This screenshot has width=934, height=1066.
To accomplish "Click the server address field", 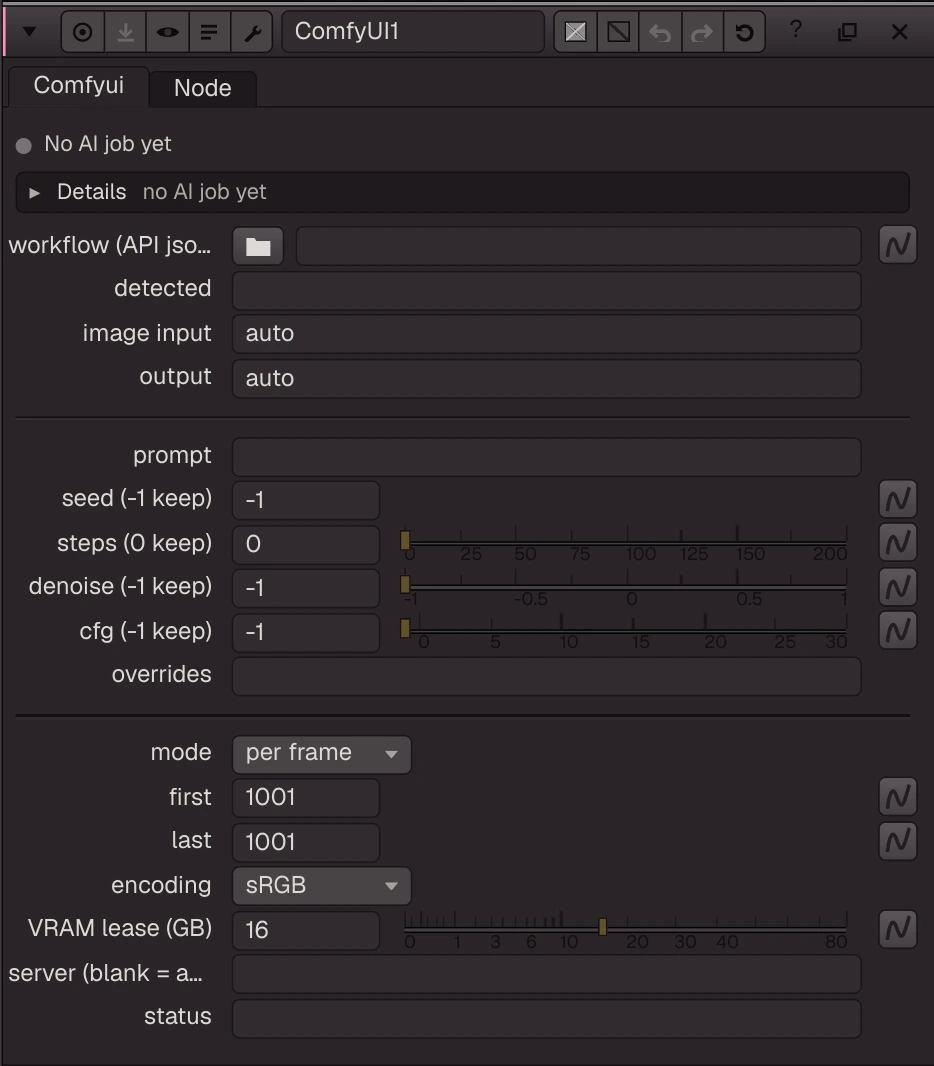I will click(x=547, y=974).
